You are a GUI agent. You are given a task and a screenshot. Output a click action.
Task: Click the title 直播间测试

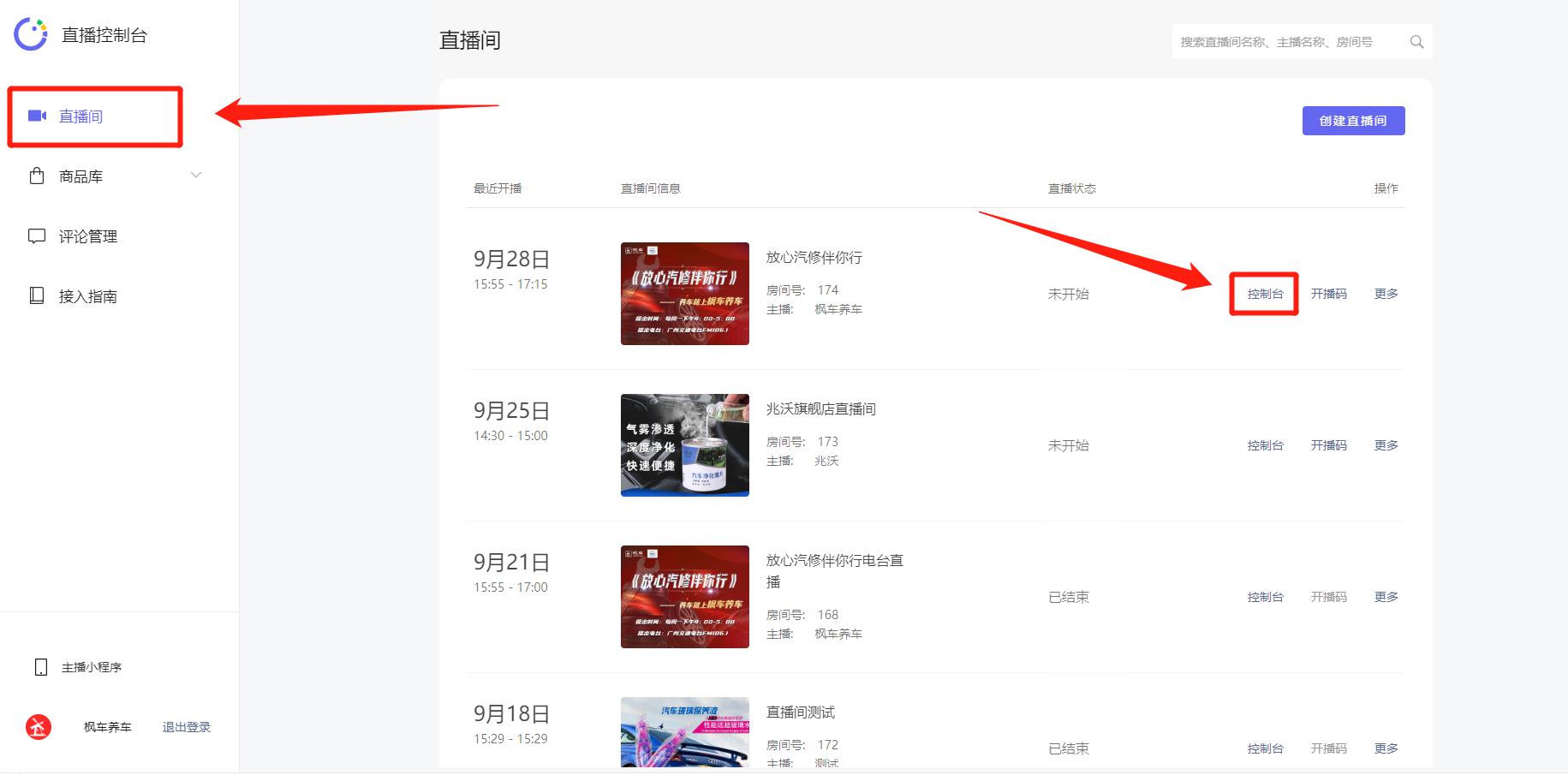800,712
